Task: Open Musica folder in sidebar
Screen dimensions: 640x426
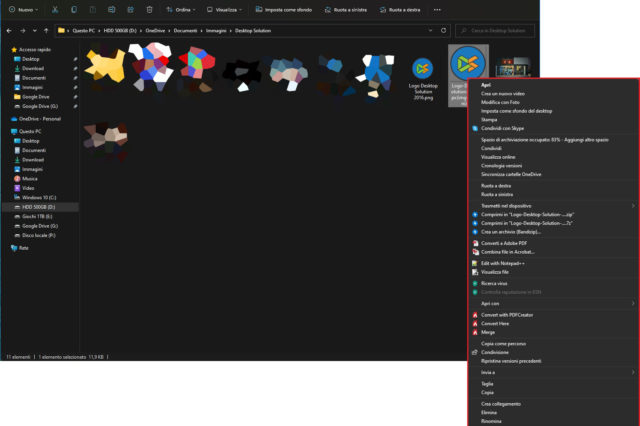Action: click(26, 179)
